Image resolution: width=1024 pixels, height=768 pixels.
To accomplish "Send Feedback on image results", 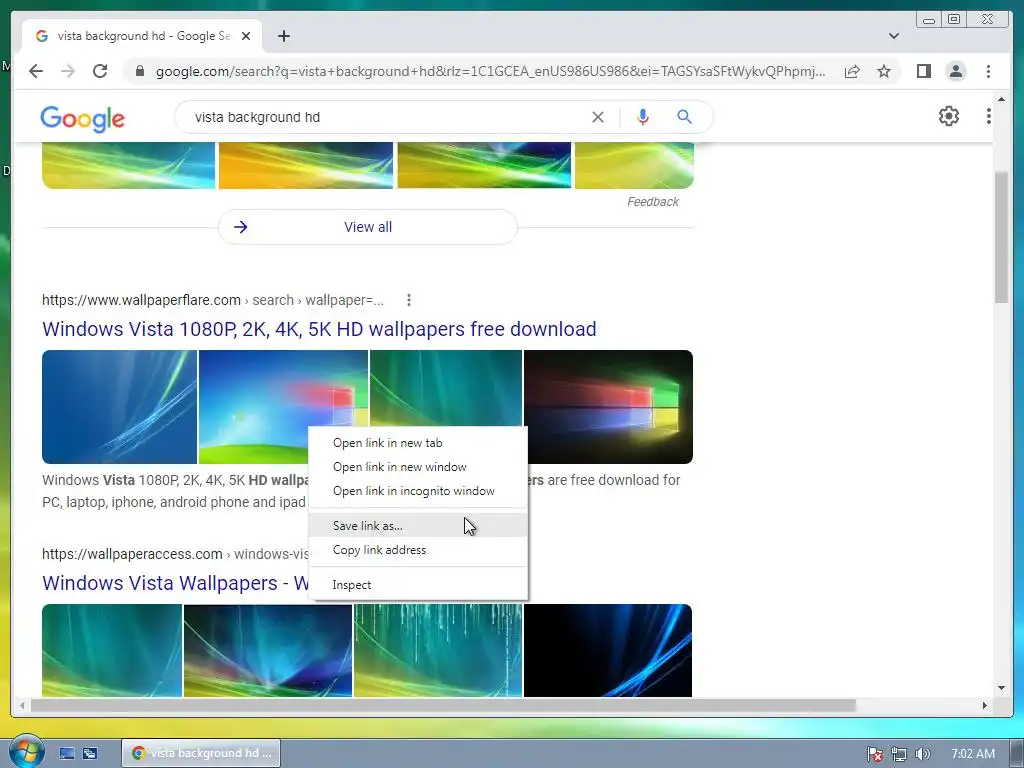I will (x=652, y=202).
